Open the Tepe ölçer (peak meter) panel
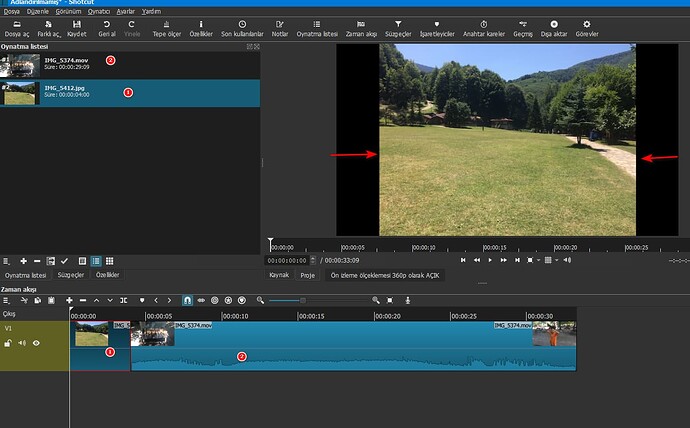This screenshot has height=428, width=690. (167, 29)
